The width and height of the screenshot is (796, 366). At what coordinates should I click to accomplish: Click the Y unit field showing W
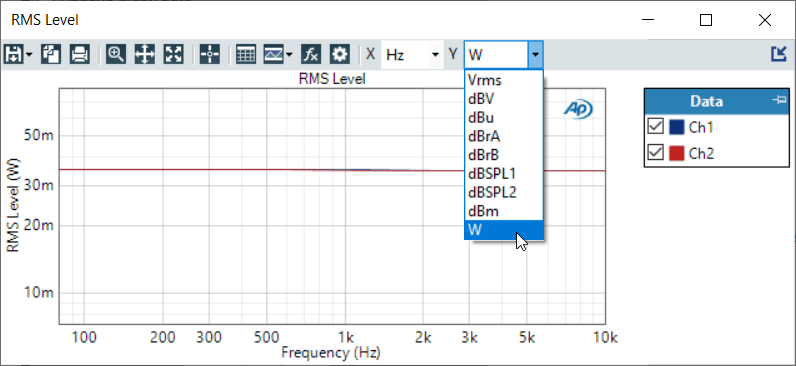click(496, 54)
